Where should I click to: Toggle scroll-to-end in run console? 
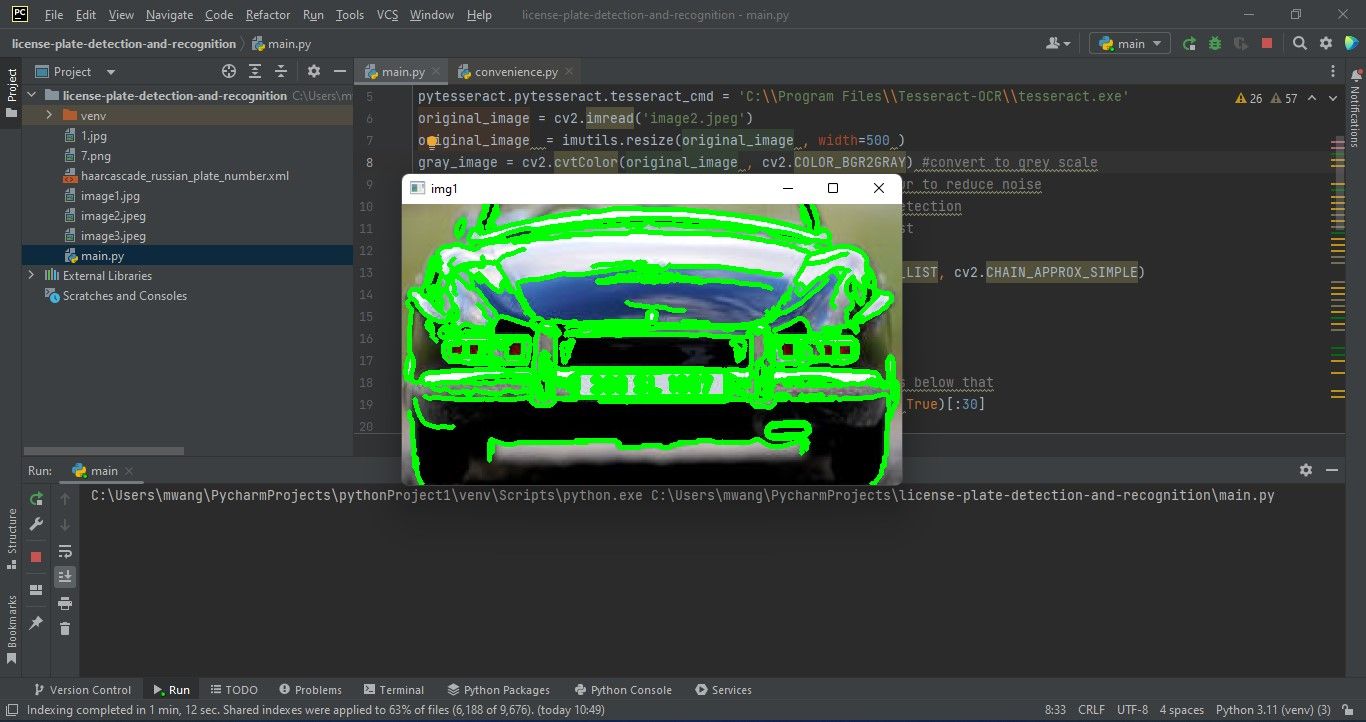[65, 577]
